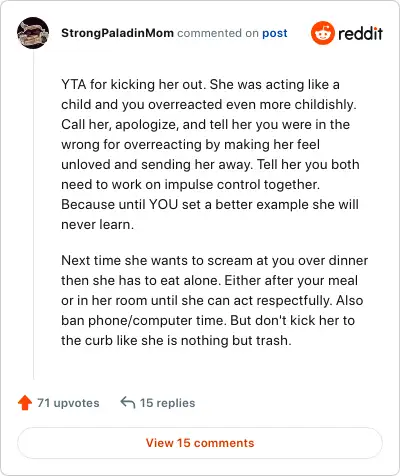Open the StrongPaladinMom username link
Image resolution: width=400 pixels, height=476 pixels.
tap(117, 33)
